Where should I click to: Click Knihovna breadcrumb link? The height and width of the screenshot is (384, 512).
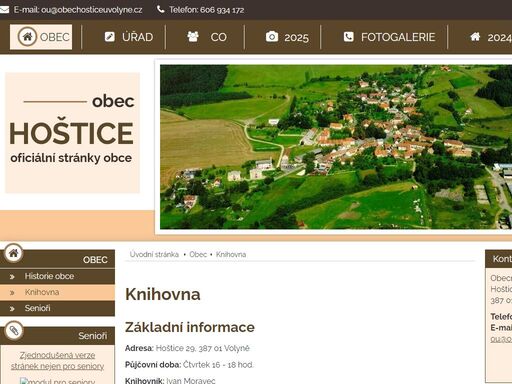[x=231, y=254]
